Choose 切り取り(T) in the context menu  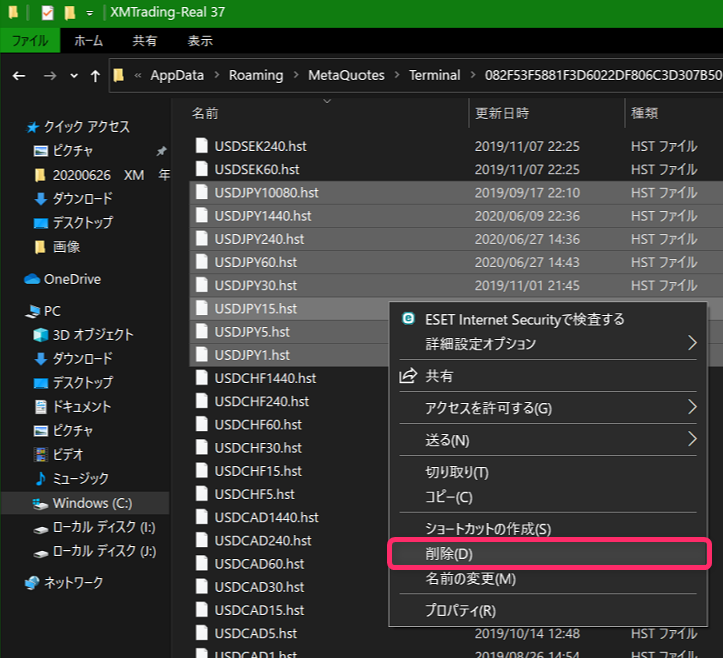point(548,472)
